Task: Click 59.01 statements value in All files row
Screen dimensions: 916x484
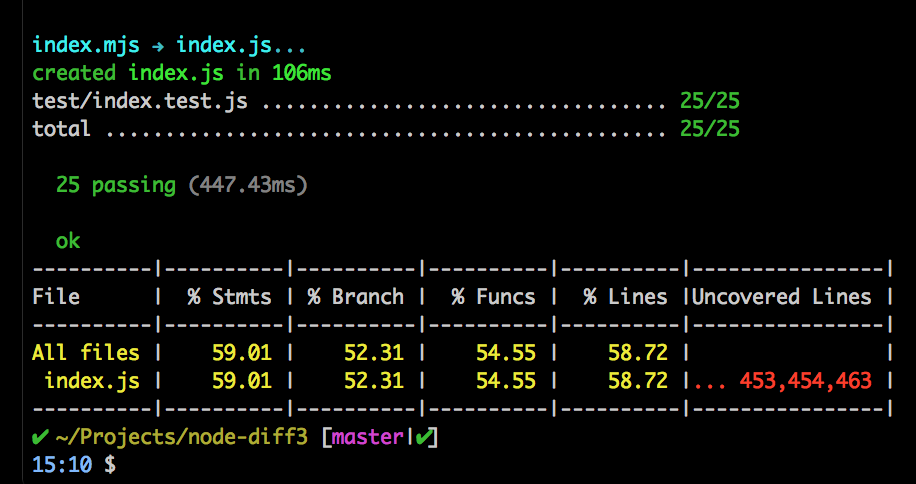Action: (x=241, y=353)
